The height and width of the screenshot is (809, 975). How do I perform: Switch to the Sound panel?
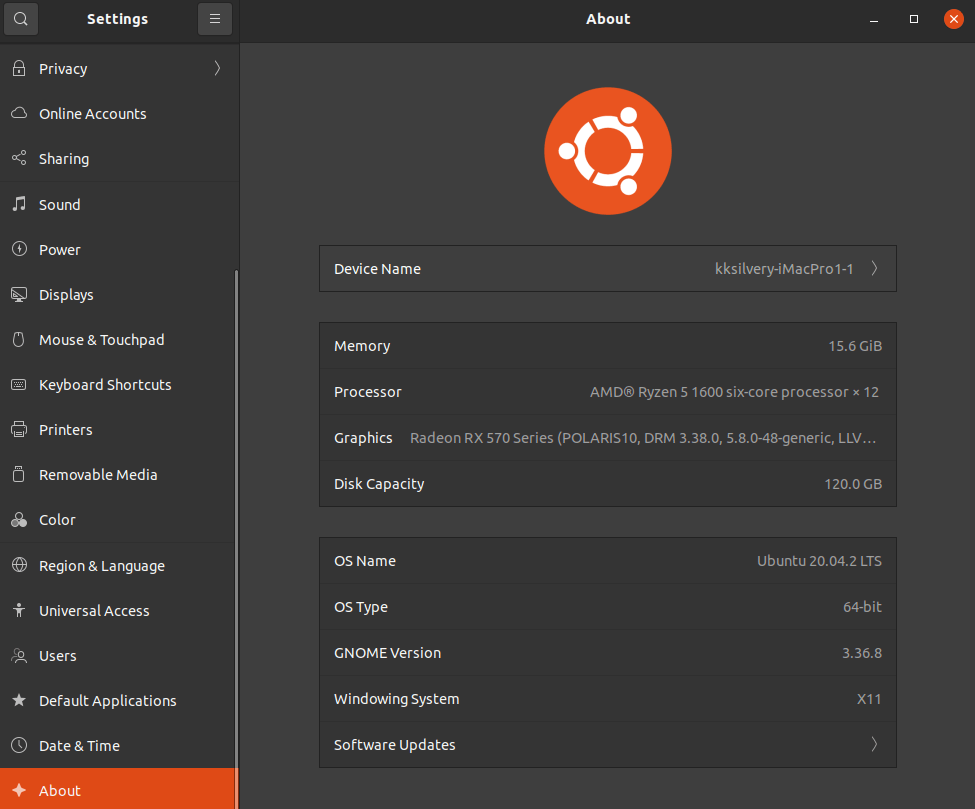pos(119,205)
